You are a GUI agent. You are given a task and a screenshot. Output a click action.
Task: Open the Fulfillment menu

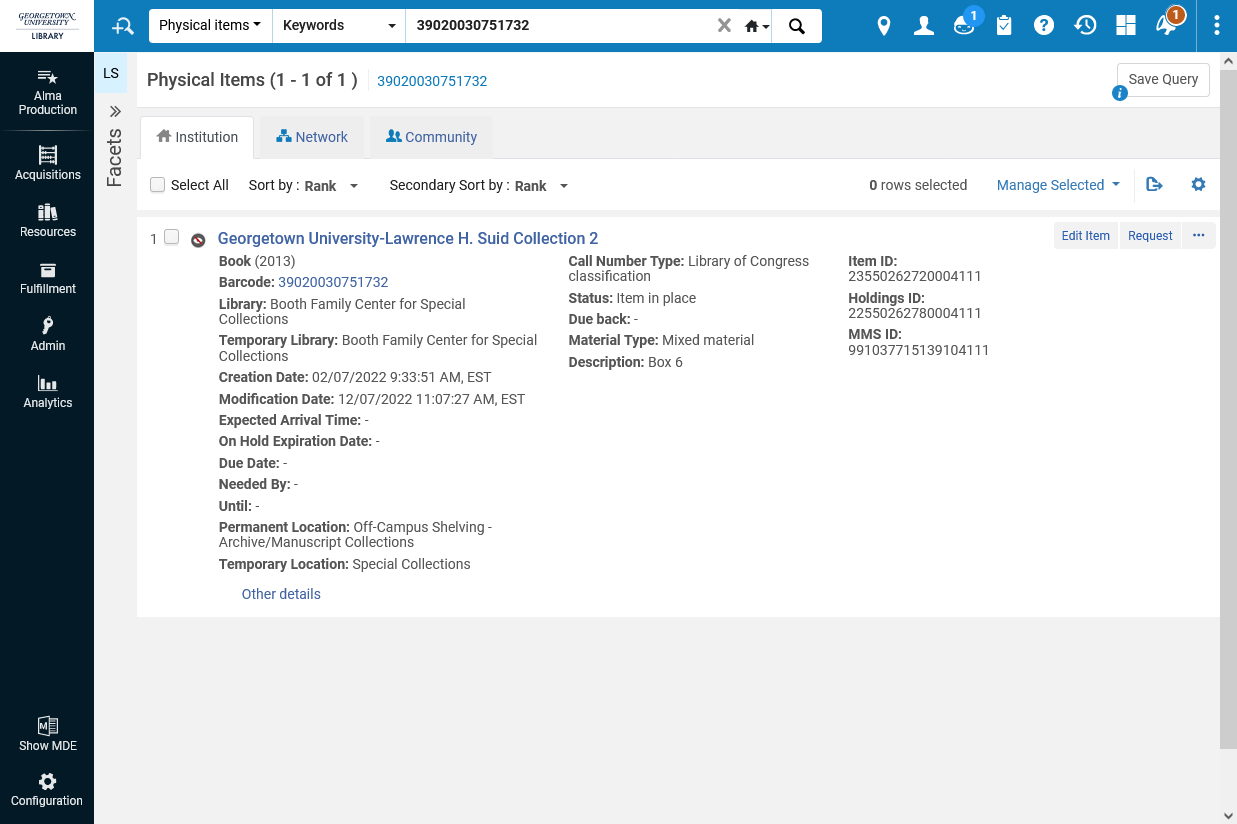coord(47,277)
